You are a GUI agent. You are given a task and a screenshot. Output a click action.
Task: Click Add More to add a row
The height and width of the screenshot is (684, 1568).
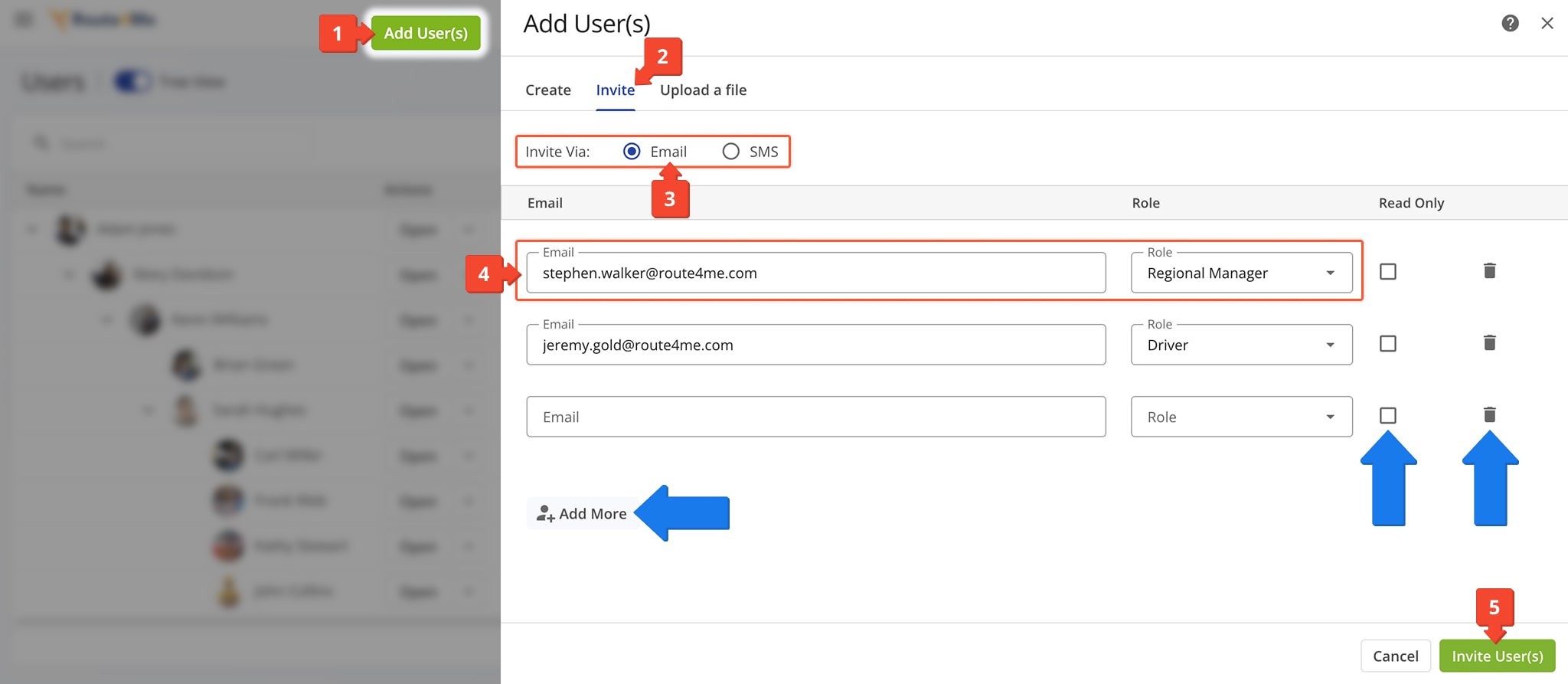582,513
